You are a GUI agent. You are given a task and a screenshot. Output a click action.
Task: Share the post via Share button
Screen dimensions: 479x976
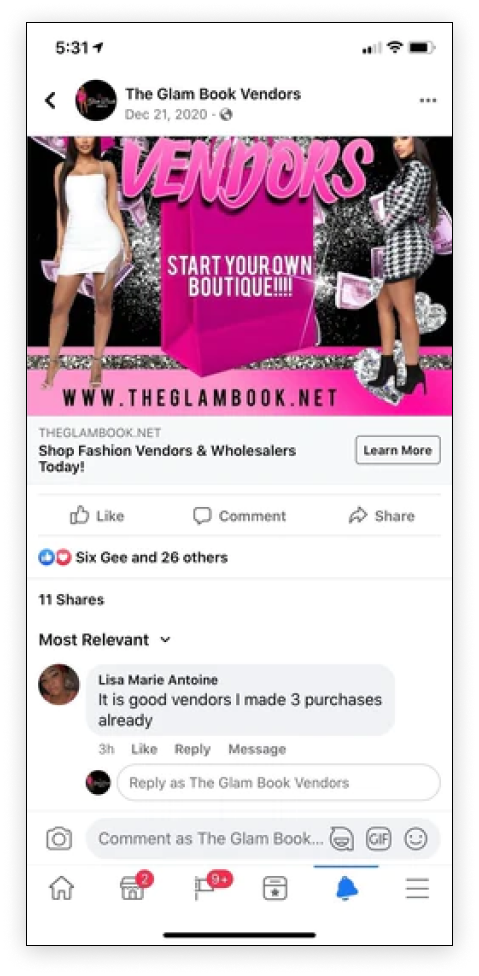[x=382, y=515]
